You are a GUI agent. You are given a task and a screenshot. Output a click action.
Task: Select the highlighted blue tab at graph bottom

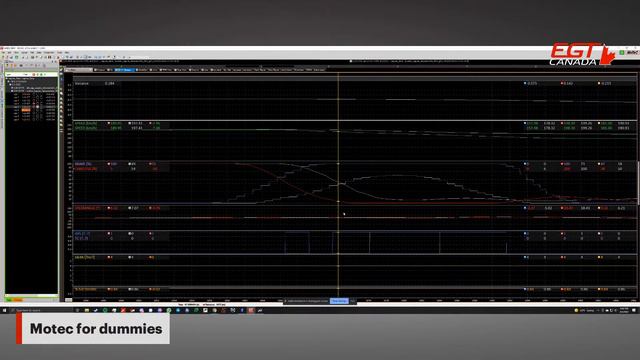pos(339,301)
